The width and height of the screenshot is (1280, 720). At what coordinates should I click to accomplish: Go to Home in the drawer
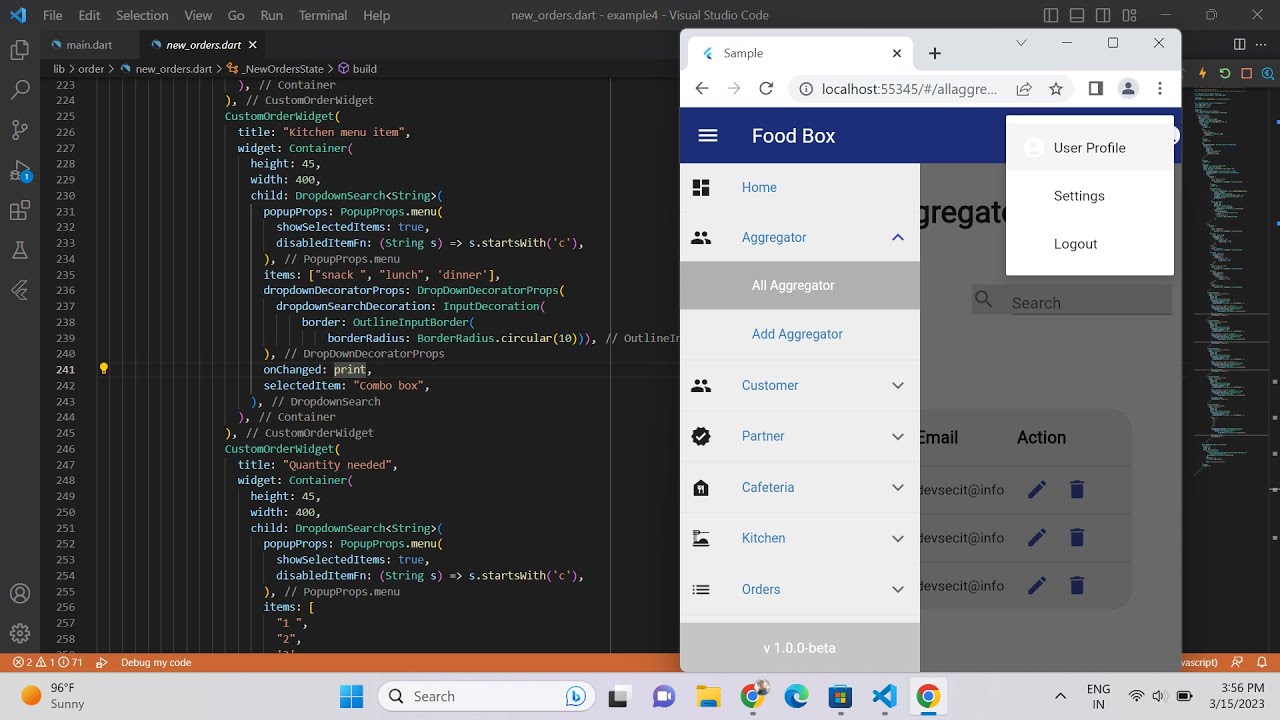click(800, 188)
